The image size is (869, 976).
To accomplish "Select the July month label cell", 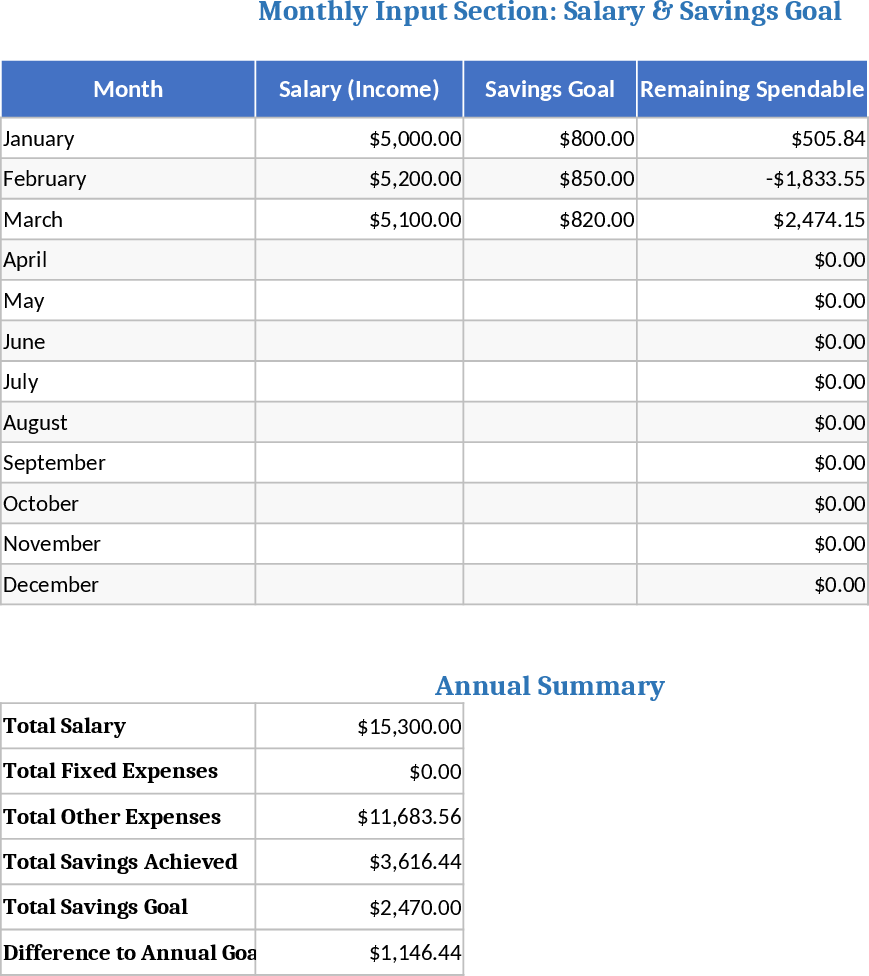I will tap(128, 382).
